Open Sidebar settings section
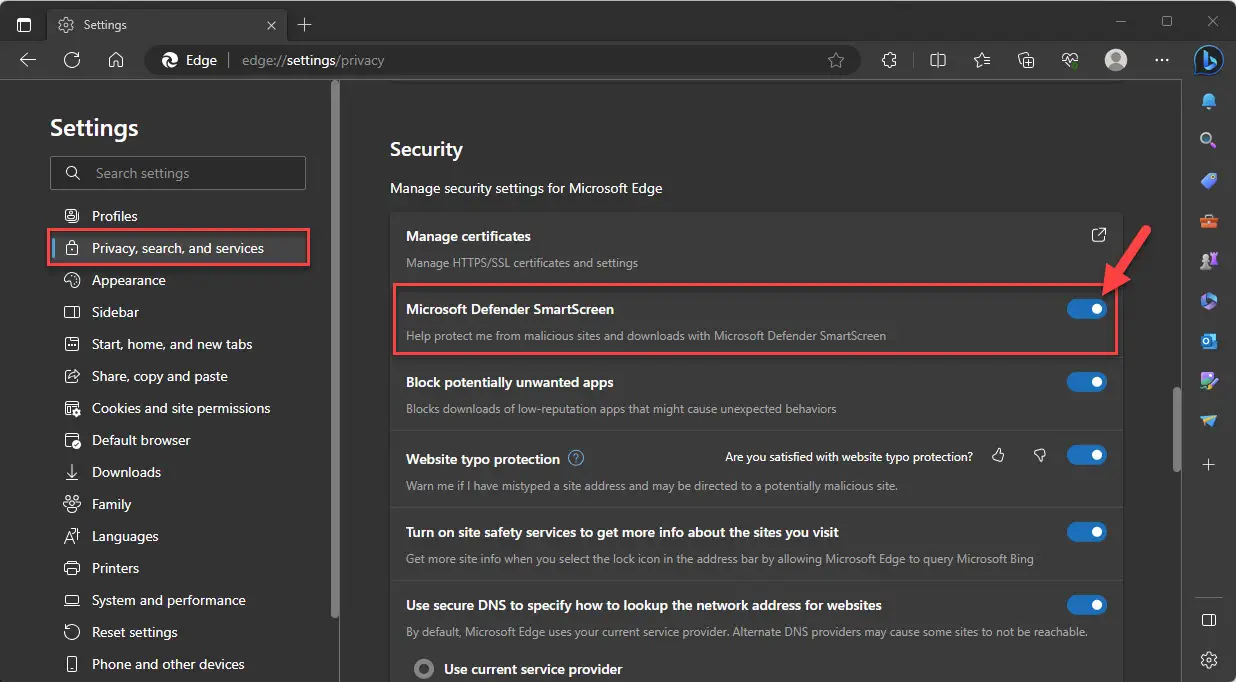Screen dimensions: 1236x682 coord(178,312)
